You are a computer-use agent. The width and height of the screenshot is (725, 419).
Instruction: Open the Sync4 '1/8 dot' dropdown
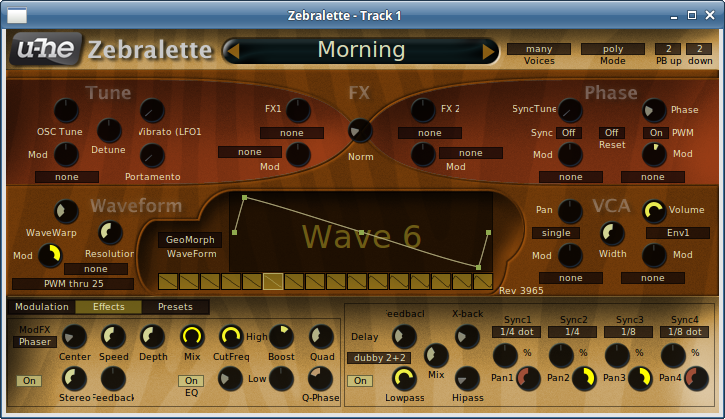point(685,332)
